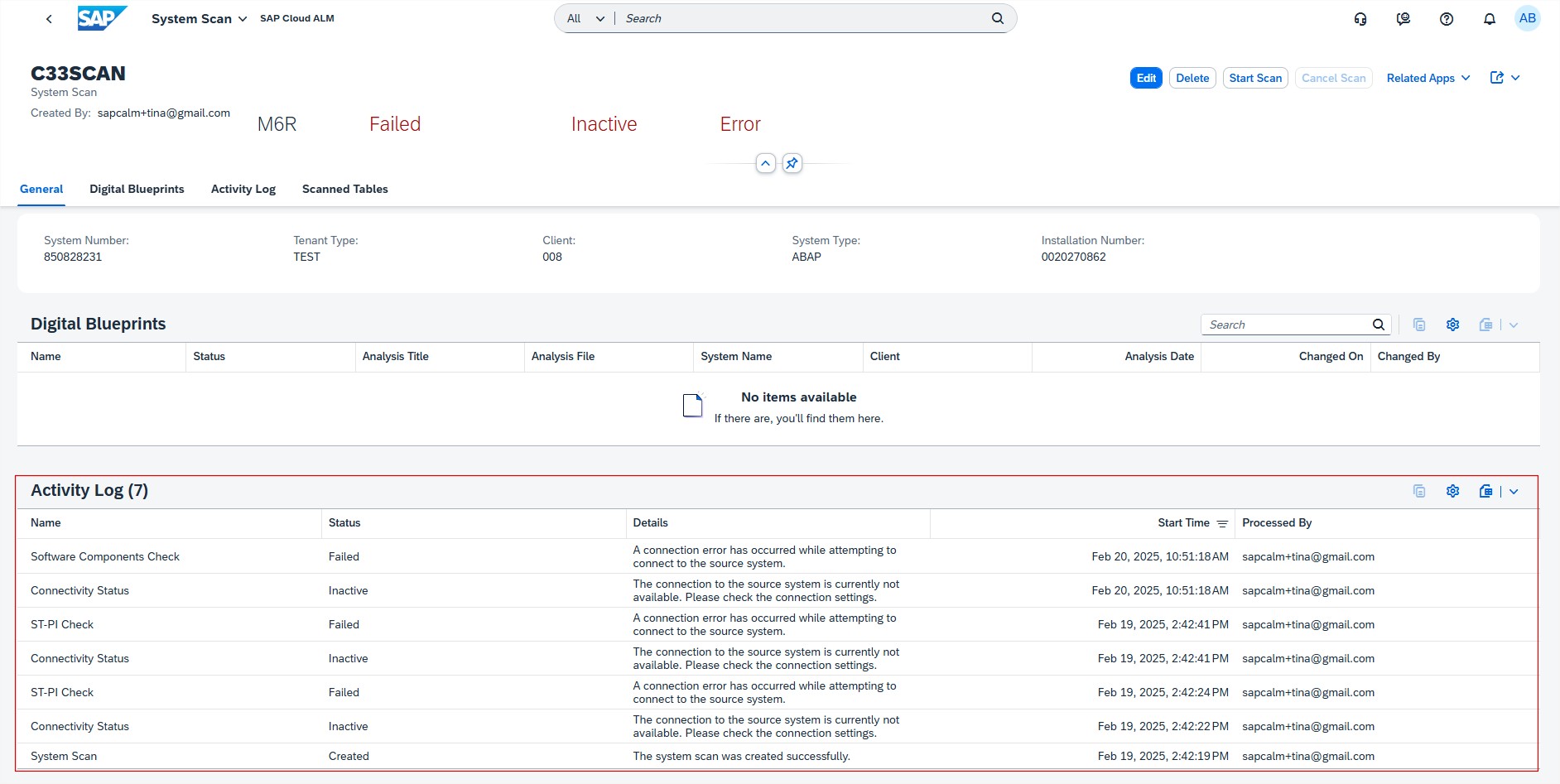Open the All search scope dropdown
Viewport: 1560px width, 784px height.
click(585, 18)
